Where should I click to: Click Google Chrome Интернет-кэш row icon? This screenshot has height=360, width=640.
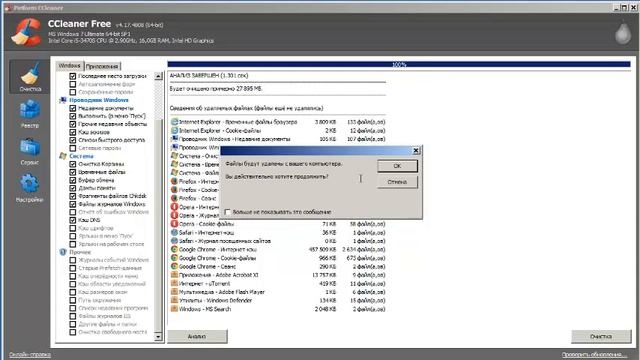[x=174, y=249]
